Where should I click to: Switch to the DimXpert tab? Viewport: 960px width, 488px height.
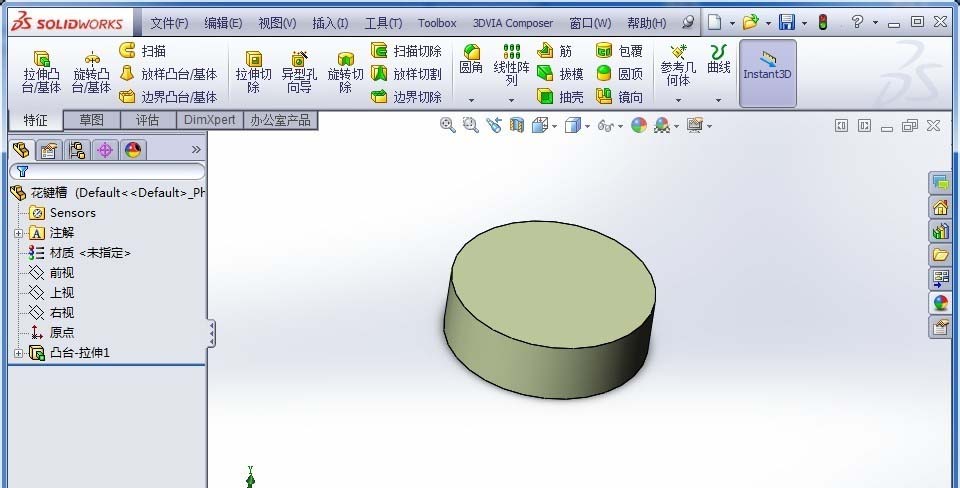(x=209, y=120)
